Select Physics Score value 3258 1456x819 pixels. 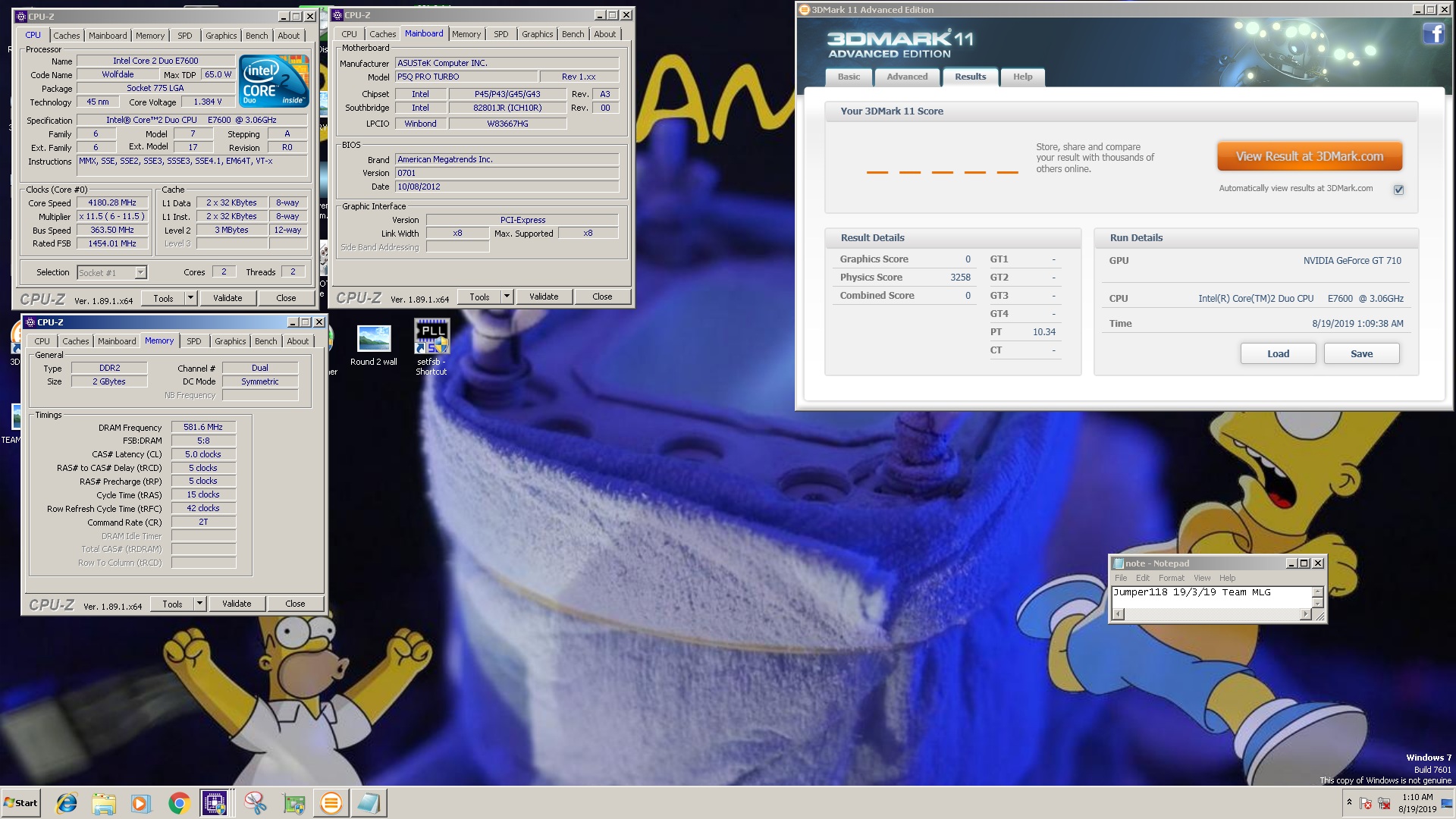[x=960, y=278]
